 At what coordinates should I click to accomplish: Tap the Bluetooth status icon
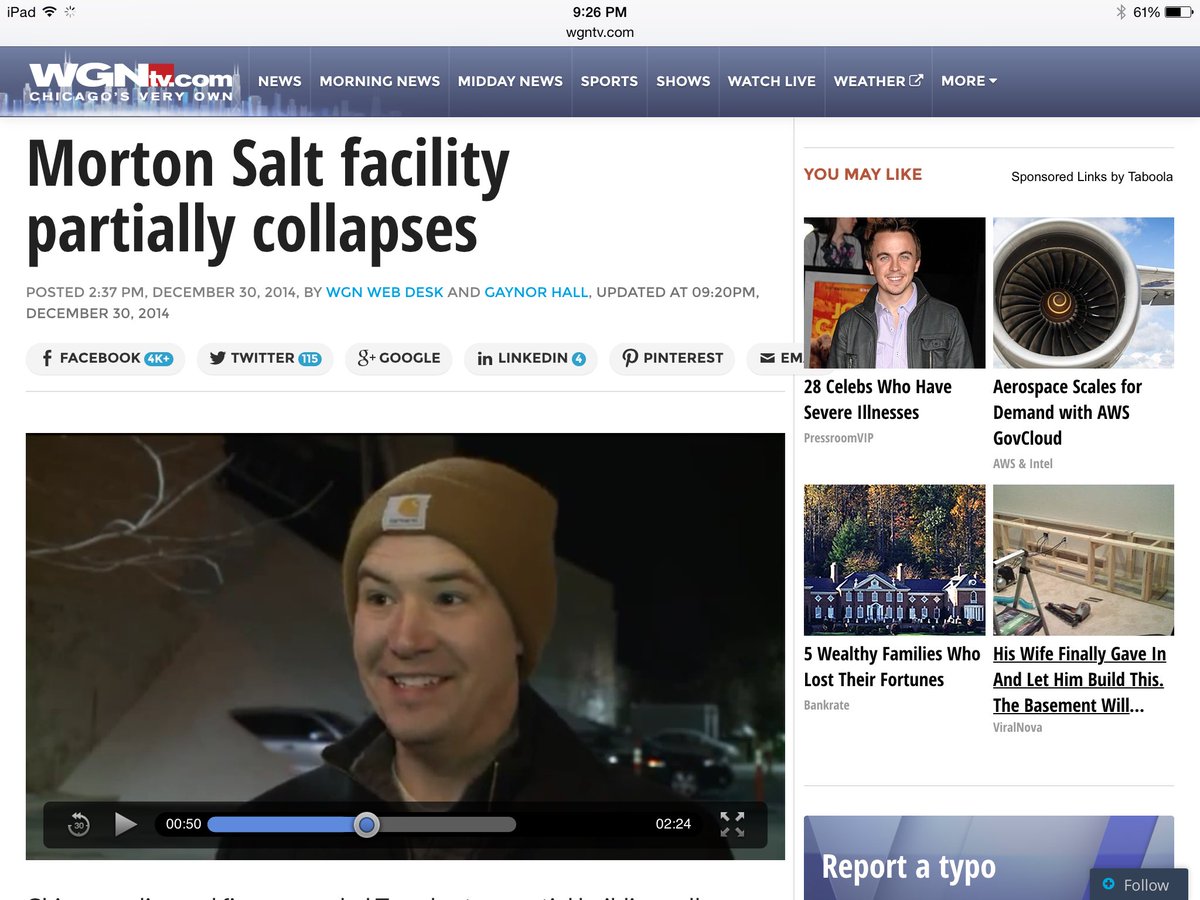pos(1121,12)
